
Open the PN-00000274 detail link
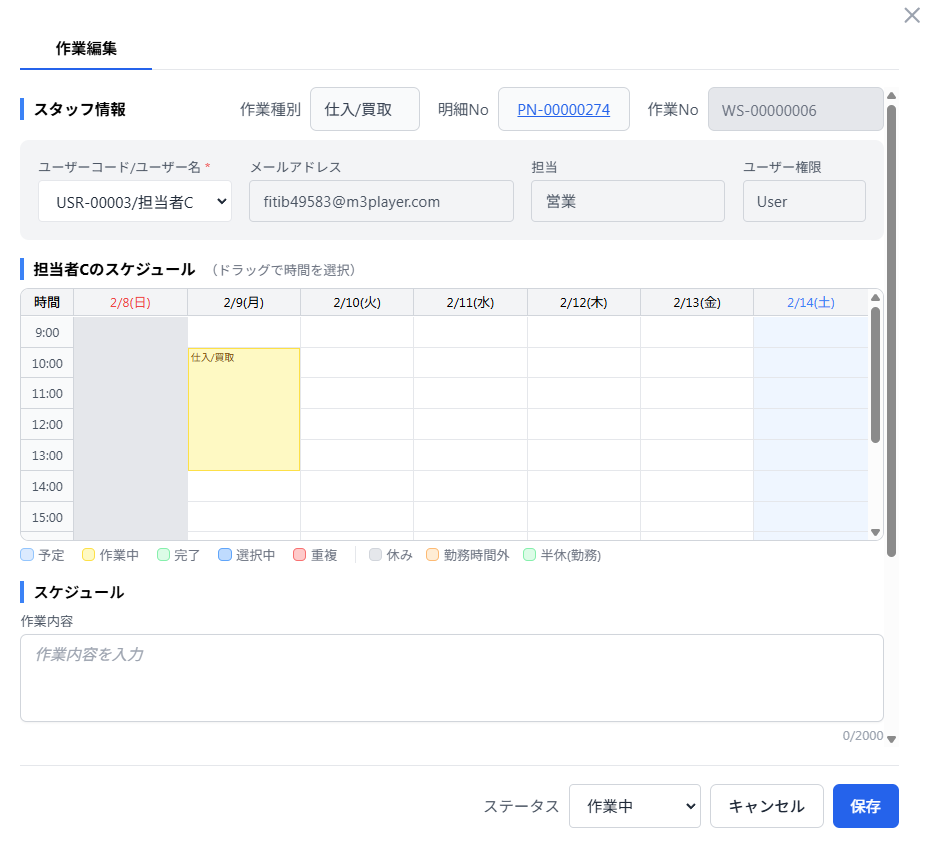(563, 110)
